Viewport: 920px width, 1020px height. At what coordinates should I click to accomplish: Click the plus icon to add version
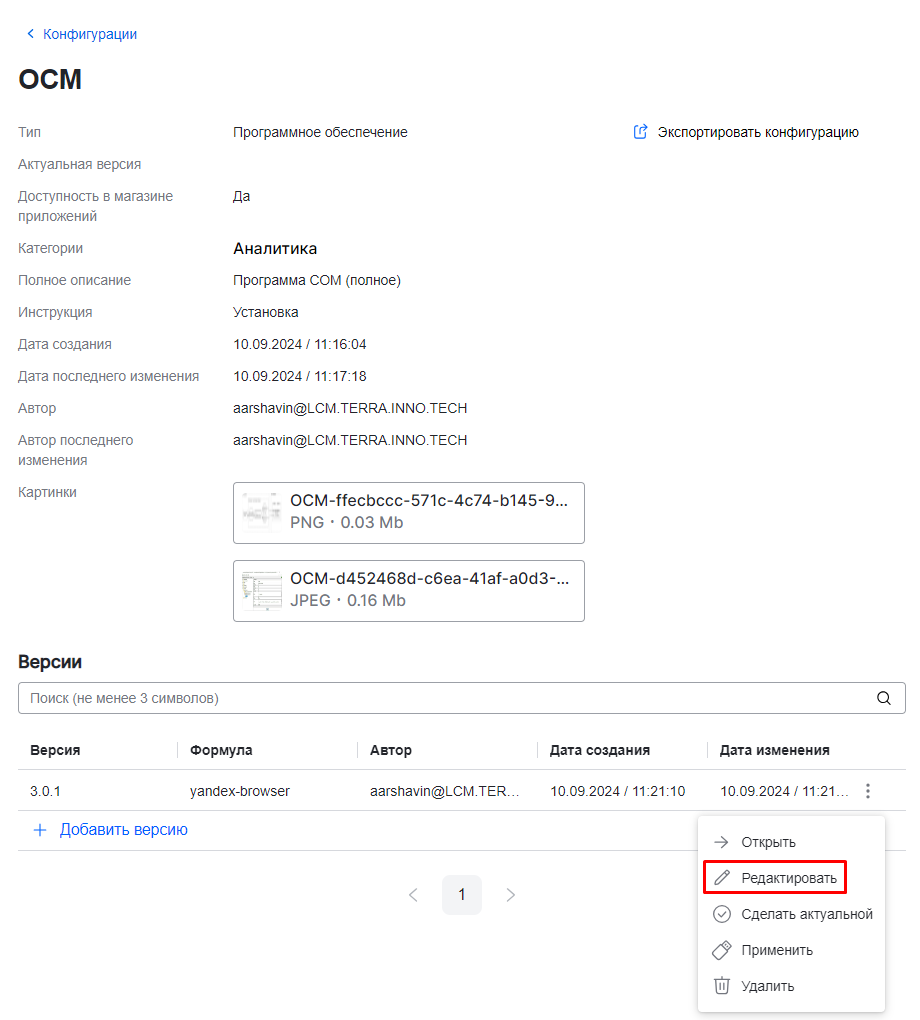pyautogui.click(x=40, y=830)
